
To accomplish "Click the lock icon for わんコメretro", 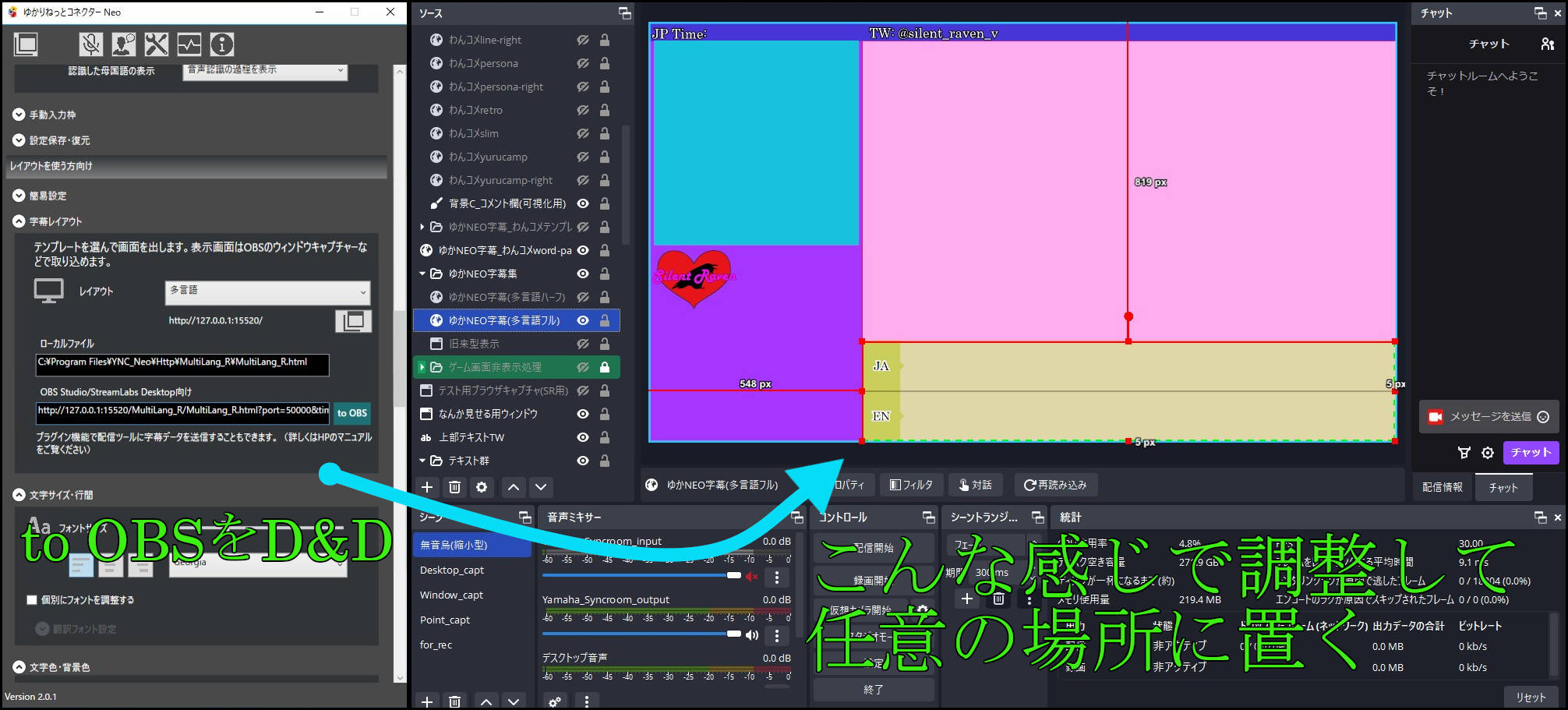I will 605,110.
